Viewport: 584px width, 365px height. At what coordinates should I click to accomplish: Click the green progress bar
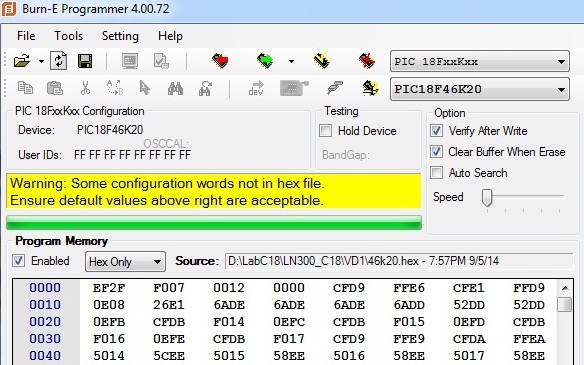(x=214, y=223)
